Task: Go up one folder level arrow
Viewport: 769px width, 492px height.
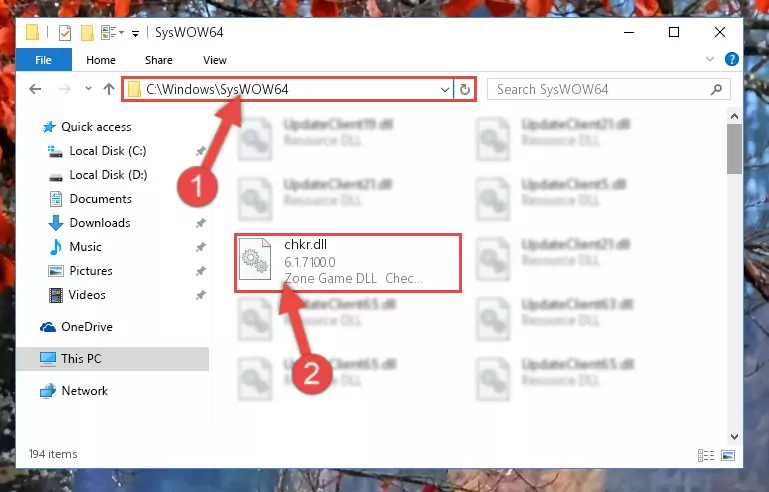Action: pyautogui.click(x=109, y=89)
